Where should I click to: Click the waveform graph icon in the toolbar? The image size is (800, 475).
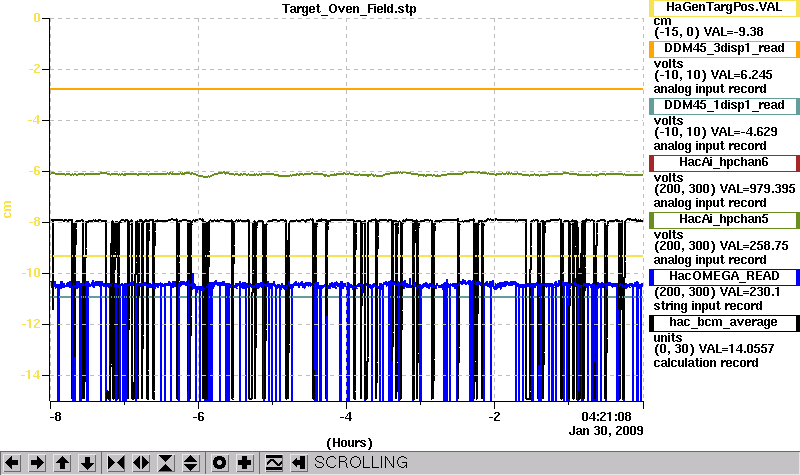coord(274,463)
